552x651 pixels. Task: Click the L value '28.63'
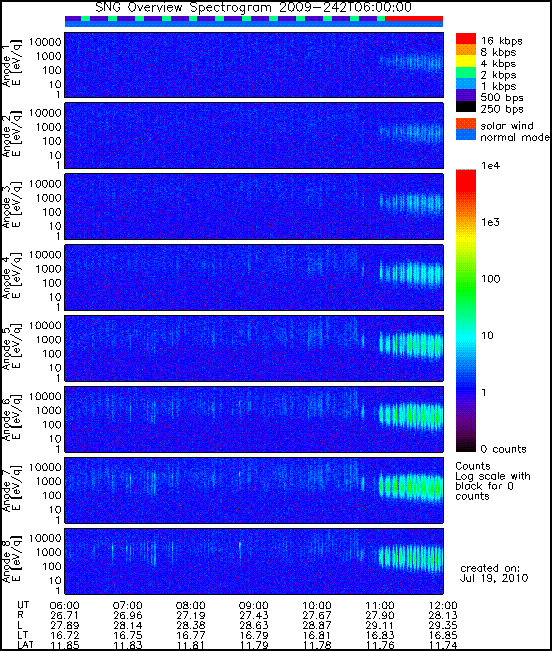click(254, 625)
